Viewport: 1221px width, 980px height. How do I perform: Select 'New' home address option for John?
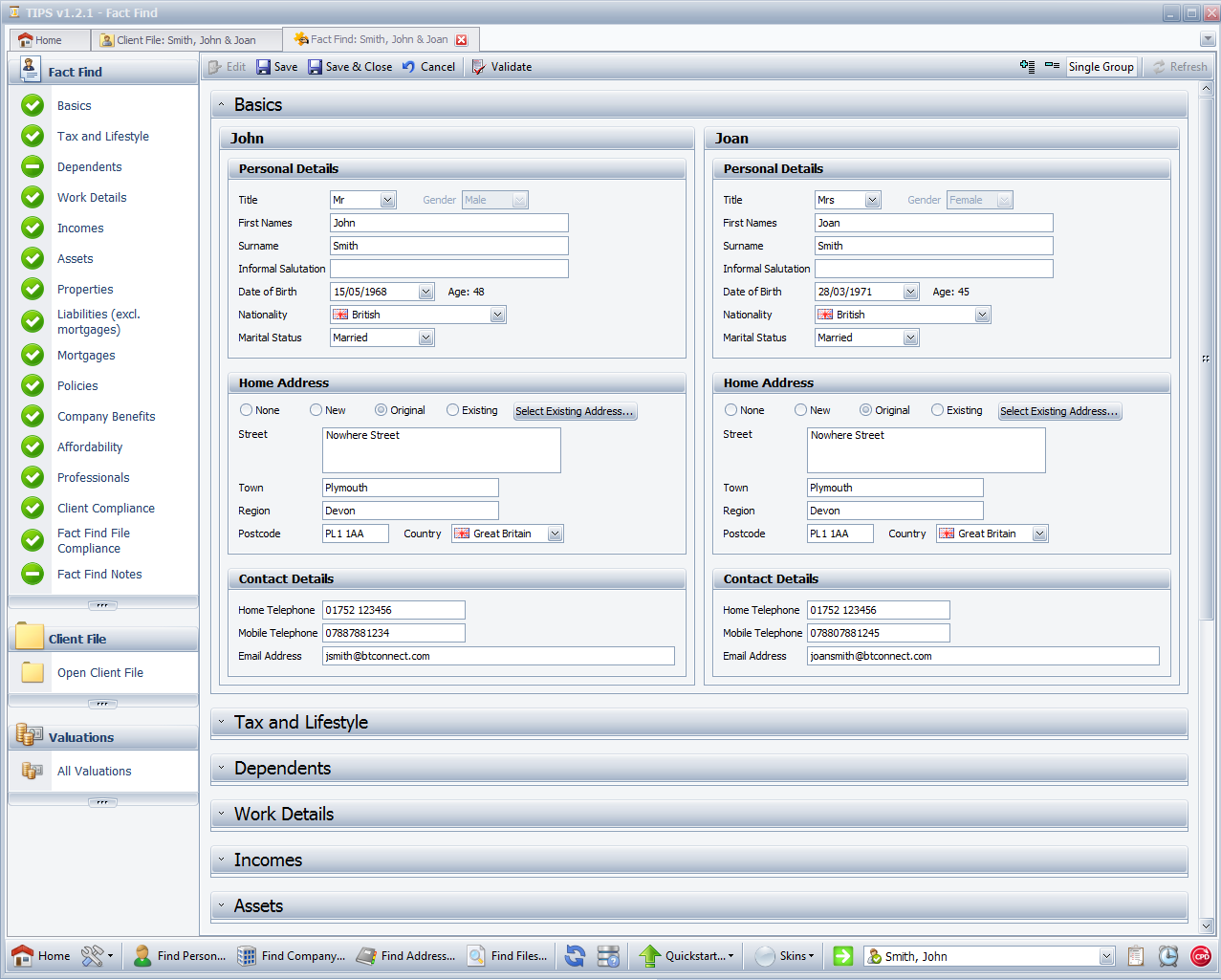click(316, 410)
